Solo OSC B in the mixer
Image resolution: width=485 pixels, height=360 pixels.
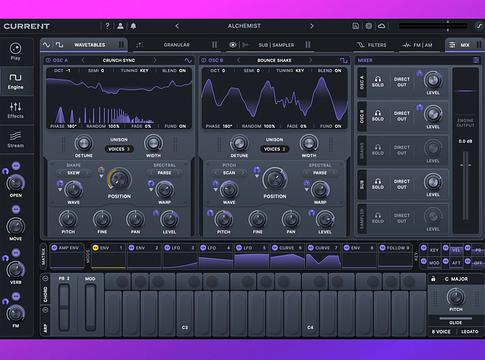378,115
